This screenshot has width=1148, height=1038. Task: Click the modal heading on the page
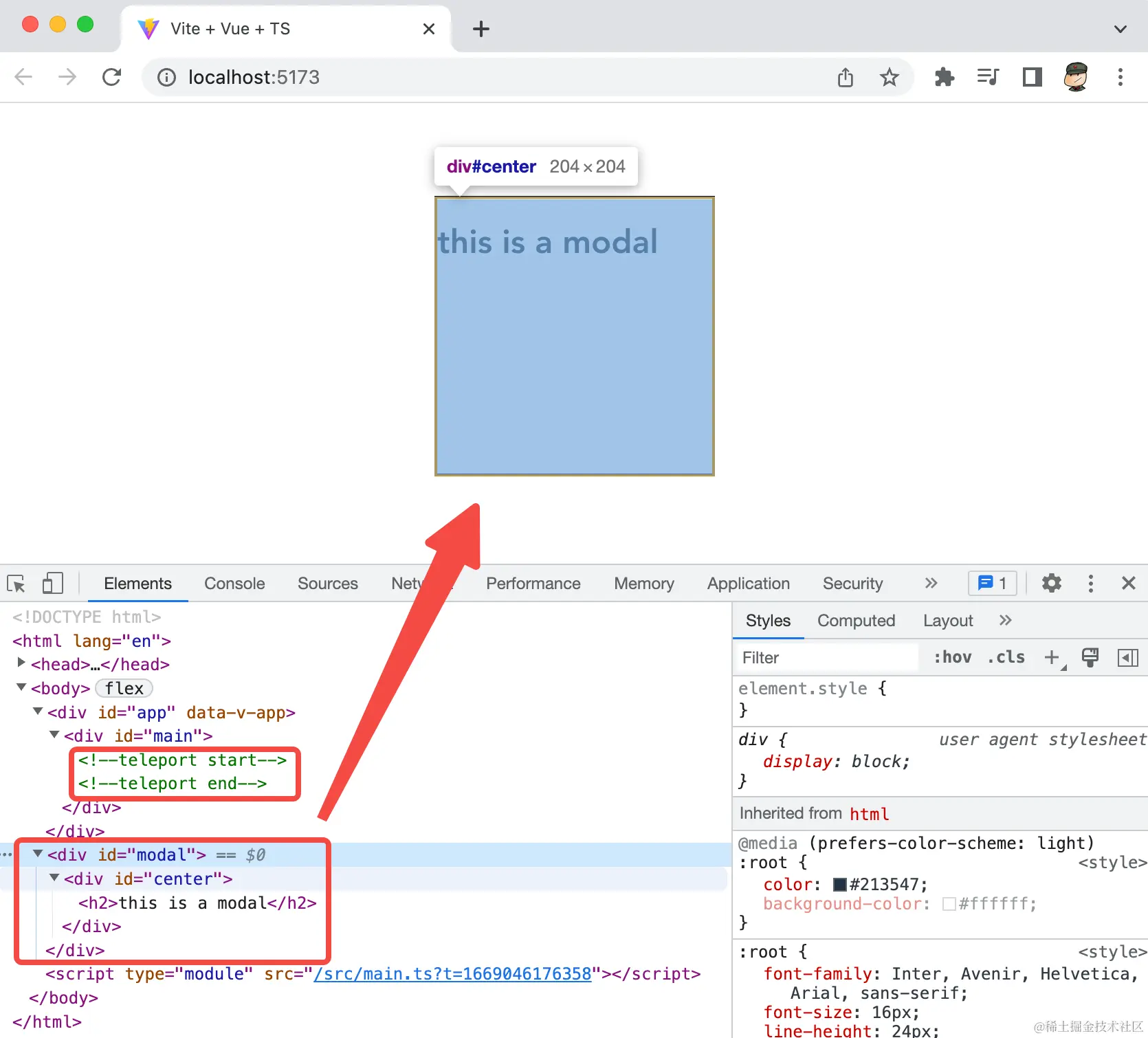pyautogui.click(x=548, y=242)
